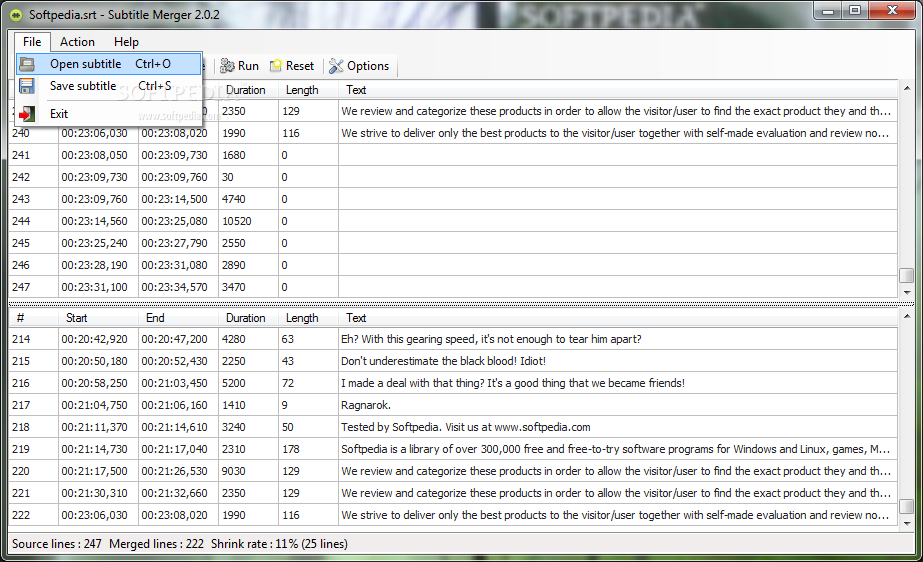
Task: Click the Reset toolbar label
Action: pyautogui.click(x=300, y=66)
